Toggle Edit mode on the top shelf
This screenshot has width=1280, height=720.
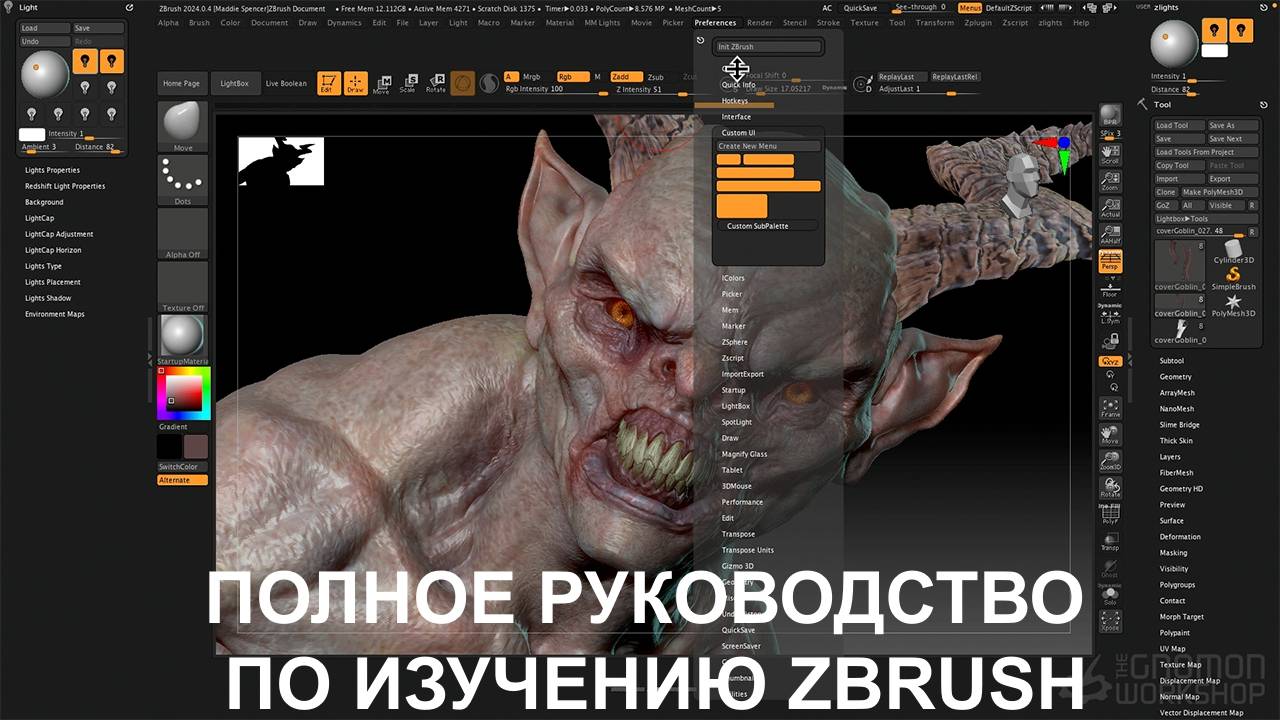point(327,83)
